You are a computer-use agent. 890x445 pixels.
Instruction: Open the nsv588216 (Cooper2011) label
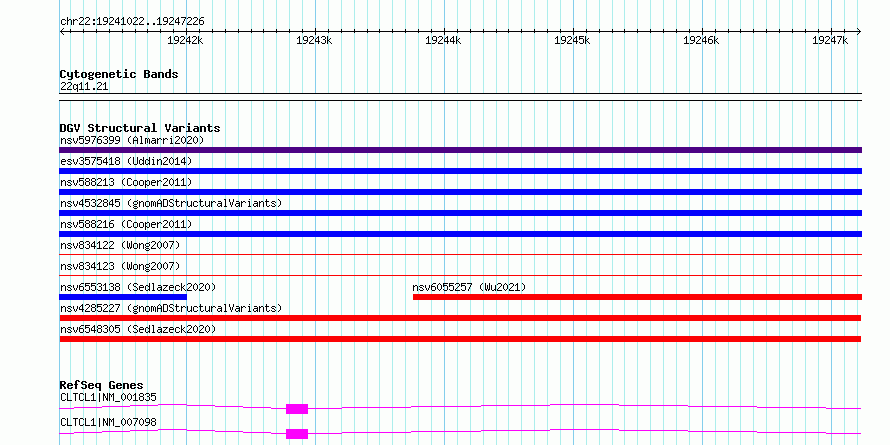(126, 224)
